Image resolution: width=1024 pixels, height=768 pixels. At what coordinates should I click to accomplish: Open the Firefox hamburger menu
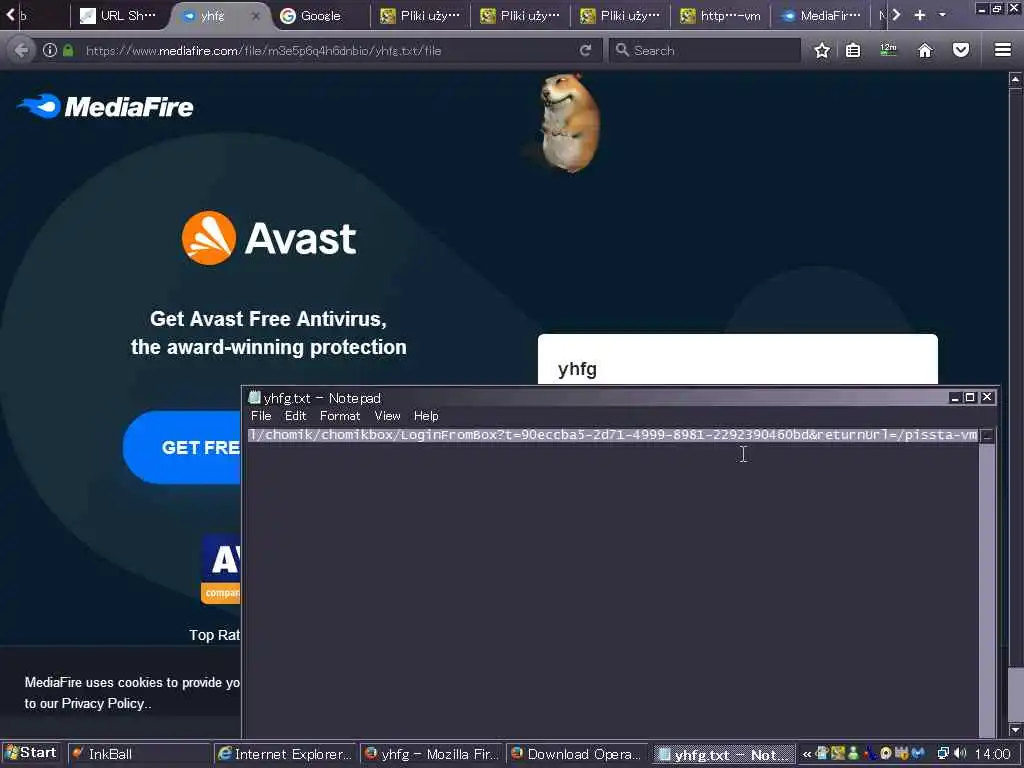[1003, 50]
